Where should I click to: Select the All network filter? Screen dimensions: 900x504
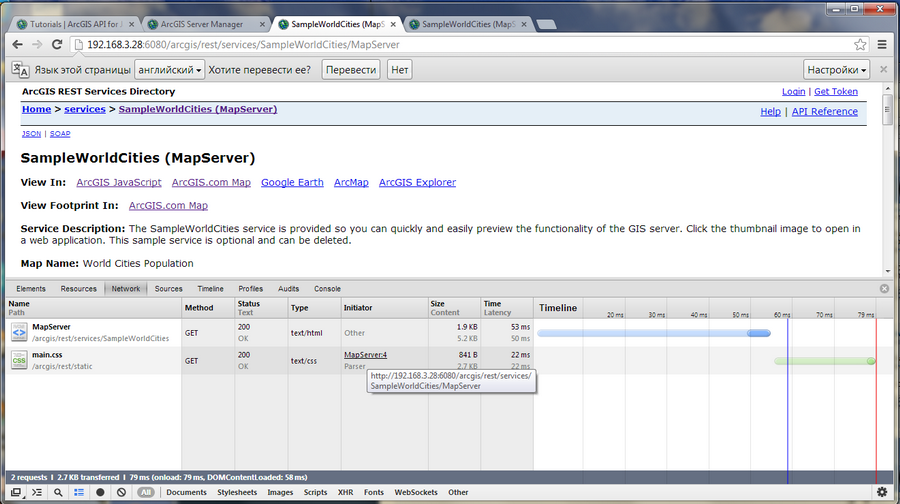146,492
